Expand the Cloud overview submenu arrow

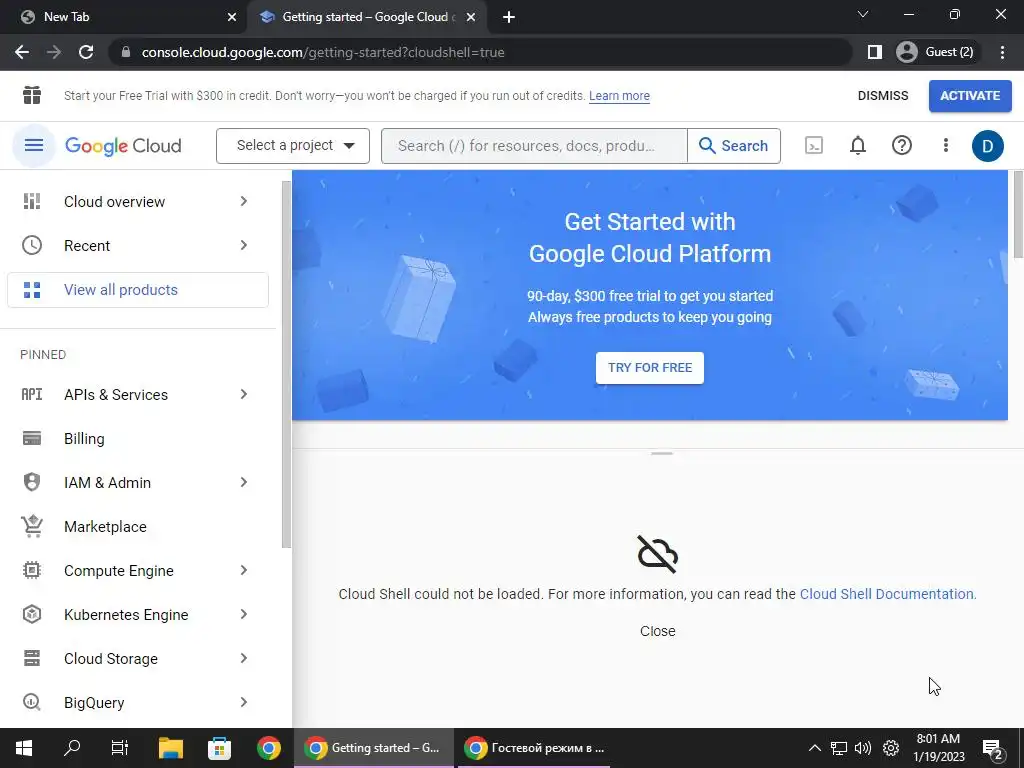click(x=244, y=201)
